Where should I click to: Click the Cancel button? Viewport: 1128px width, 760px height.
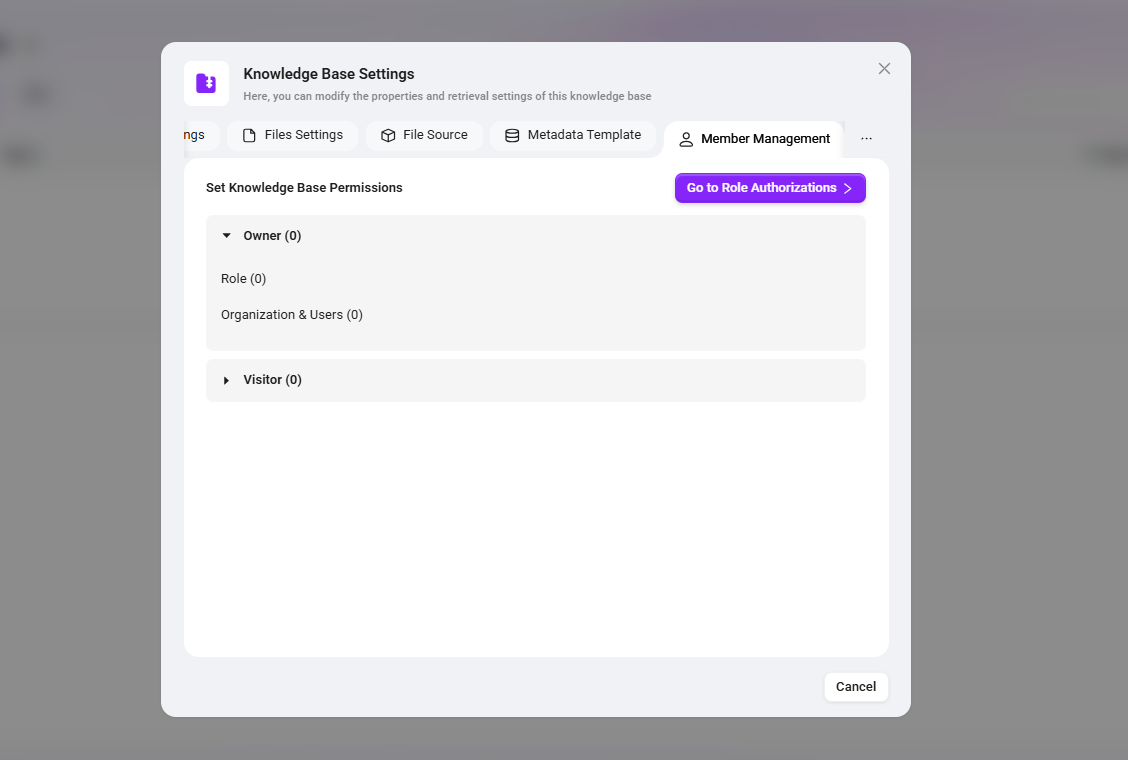(856, 687)
